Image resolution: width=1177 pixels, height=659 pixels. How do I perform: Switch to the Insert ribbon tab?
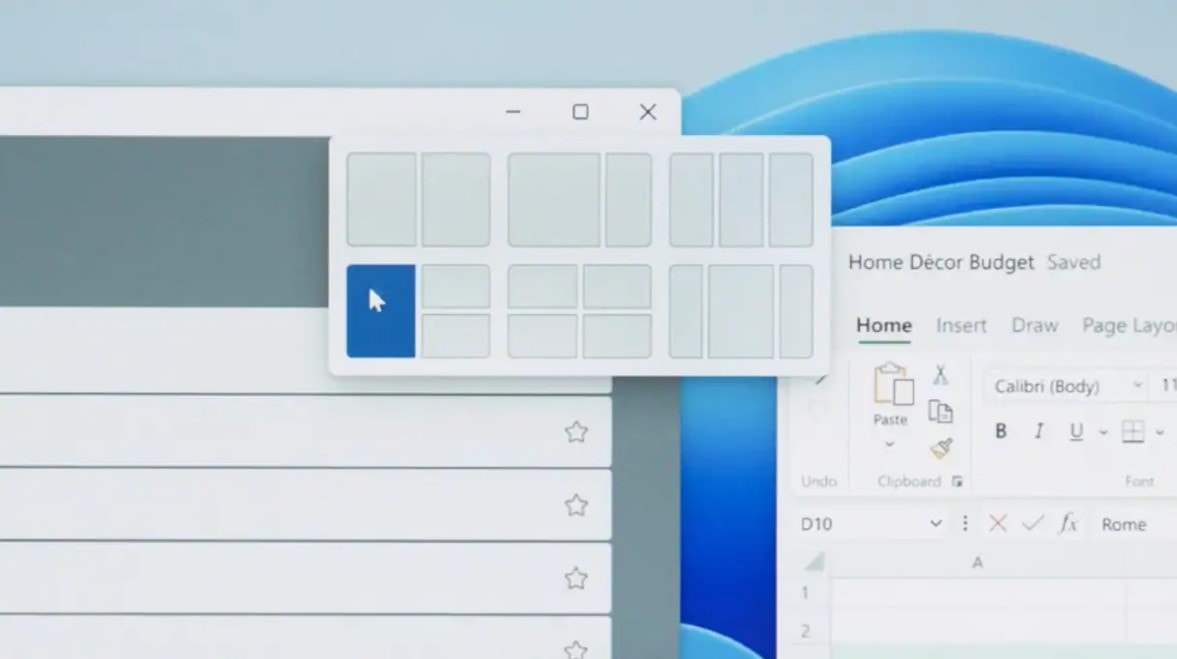click(x=961, y=325)
